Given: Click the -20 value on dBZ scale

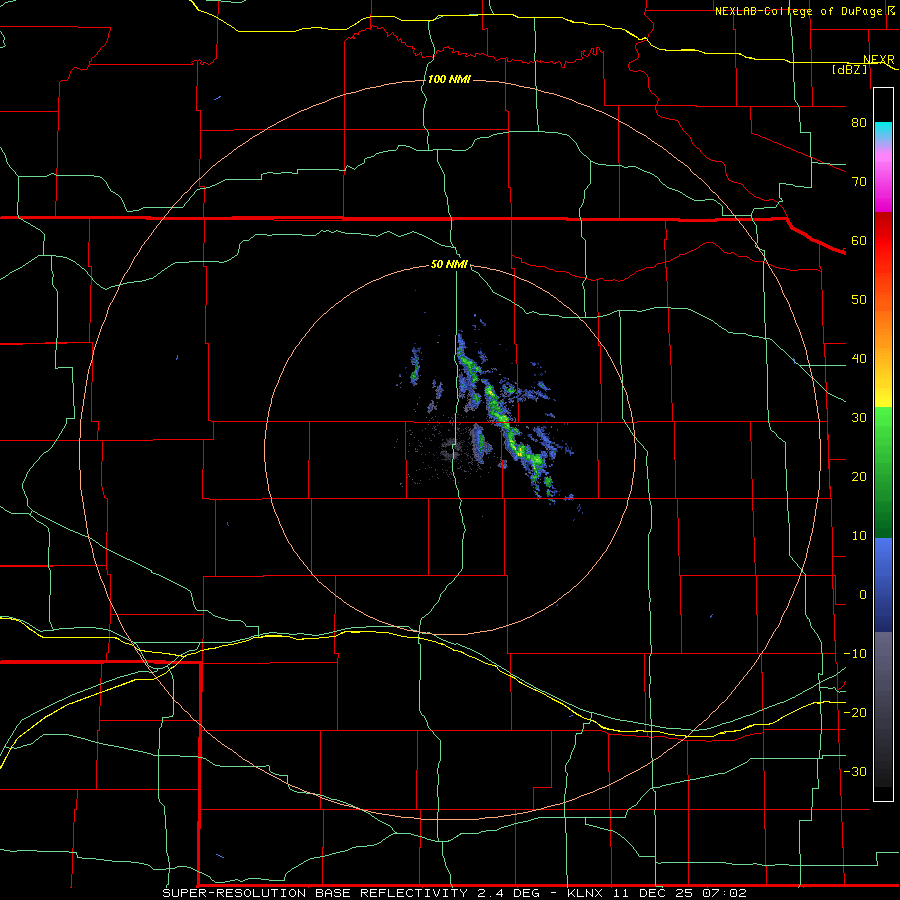Looking at the screenshot, I should coord(855,712).
